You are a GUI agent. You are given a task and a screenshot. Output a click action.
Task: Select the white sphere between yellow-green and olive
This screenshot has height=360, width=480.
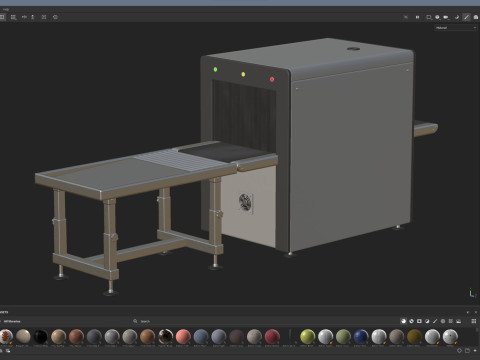(x=325, y=337)
